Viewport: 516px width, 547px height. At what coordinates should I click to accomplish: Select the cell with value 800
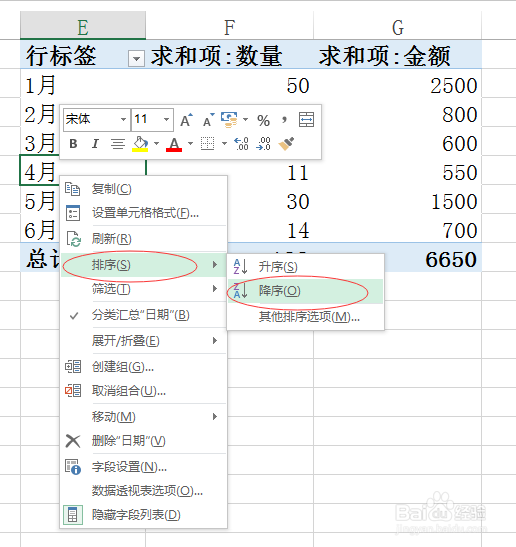[x=397, y=112]
